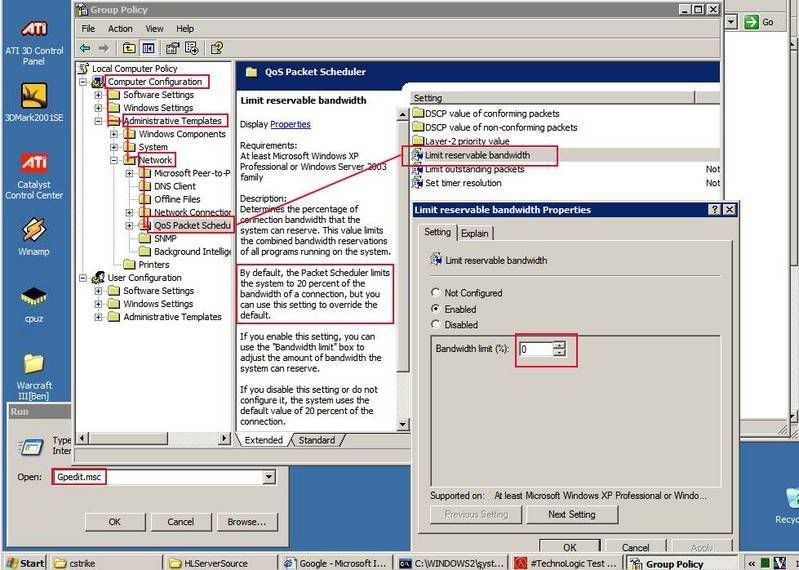Screen dimensions: 799x570
Task: Click the Up one level toolbar icon
Action: tap(129, 48)
